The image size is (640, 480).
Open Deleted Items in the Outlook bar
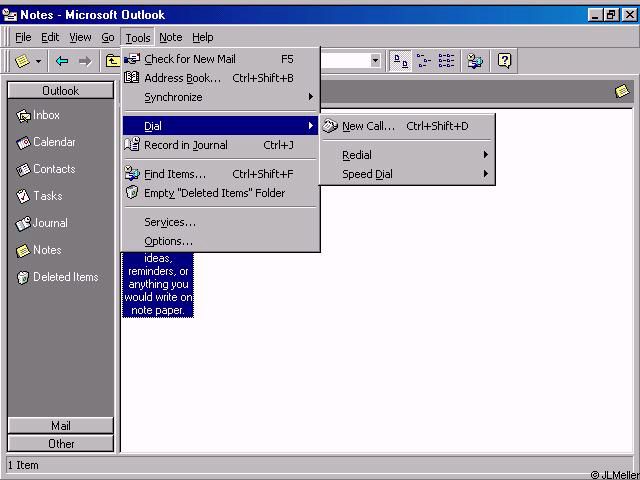click(57, 277)
